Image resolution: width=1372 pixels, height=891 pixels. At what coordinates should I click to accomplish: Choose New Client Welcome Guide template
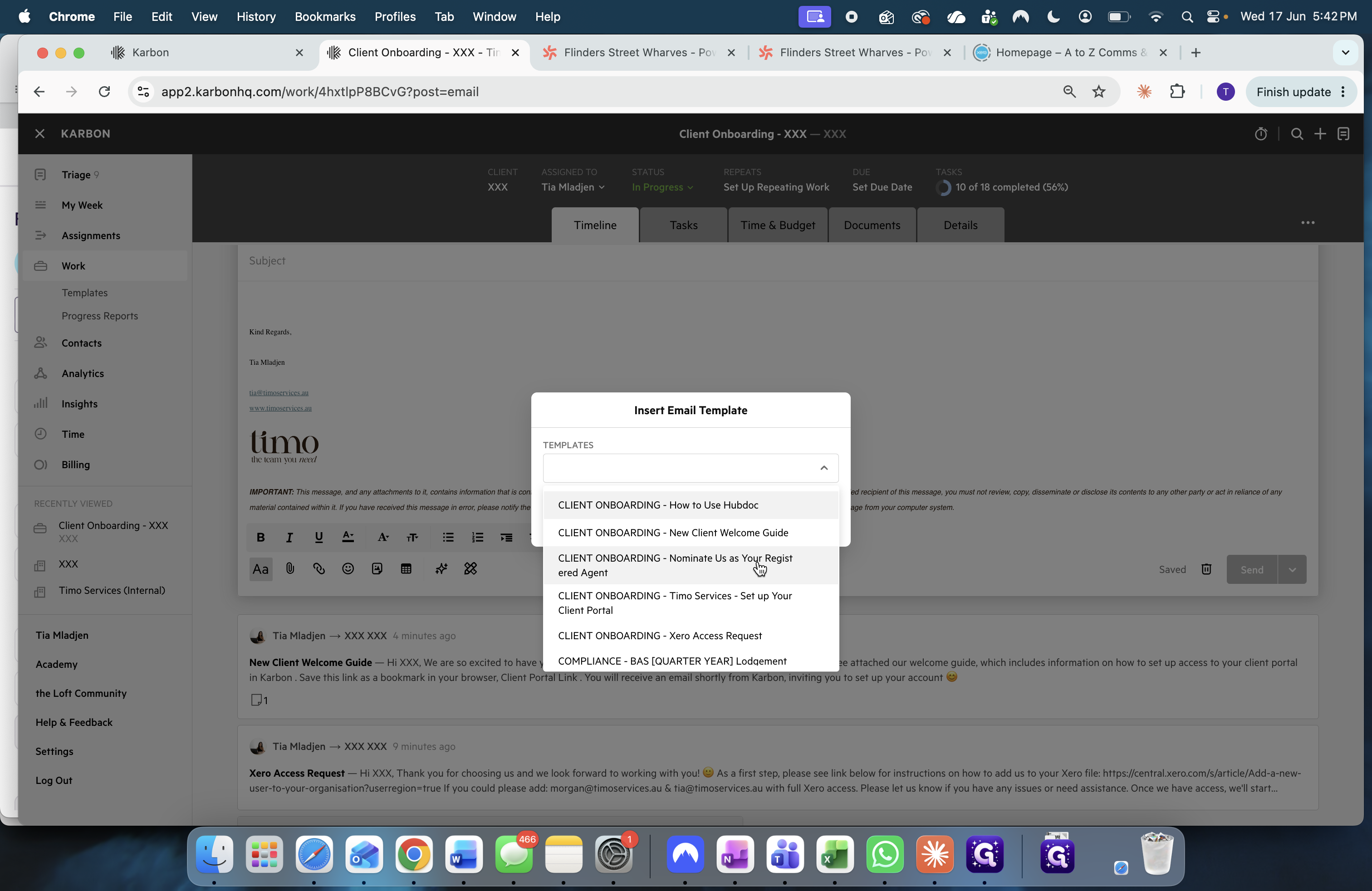point(691,533)
